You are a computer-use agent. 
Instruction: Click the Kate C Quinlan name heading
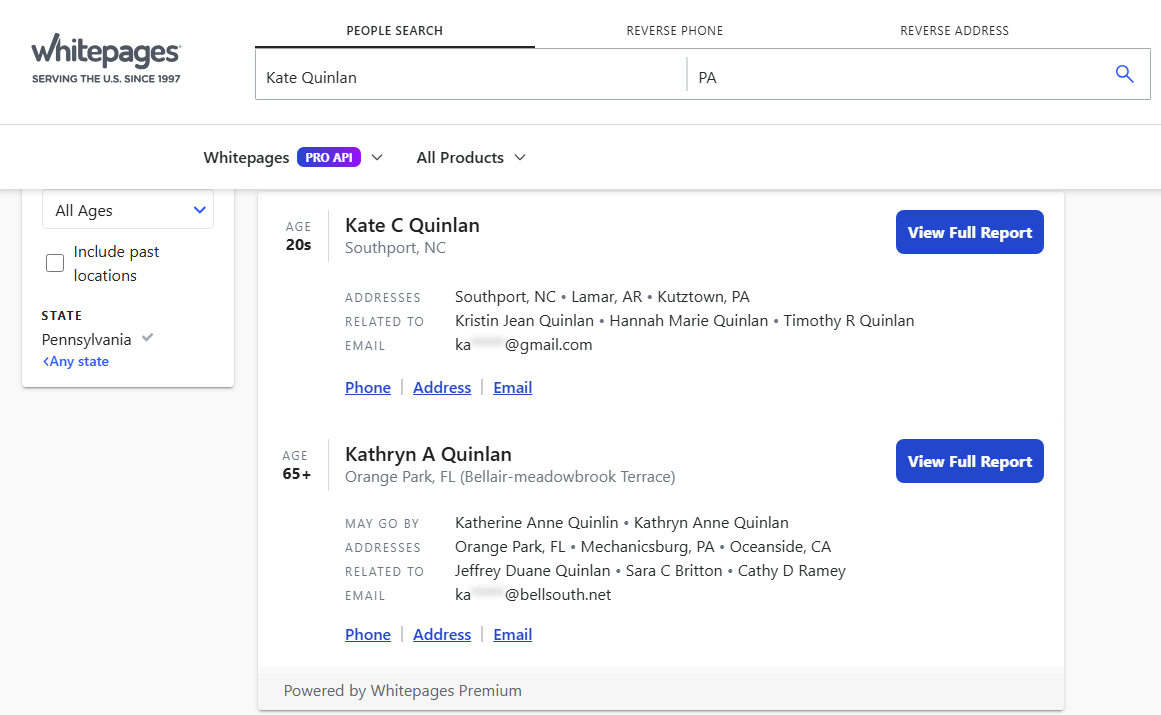pyautogui.click(x=412, y=225)
